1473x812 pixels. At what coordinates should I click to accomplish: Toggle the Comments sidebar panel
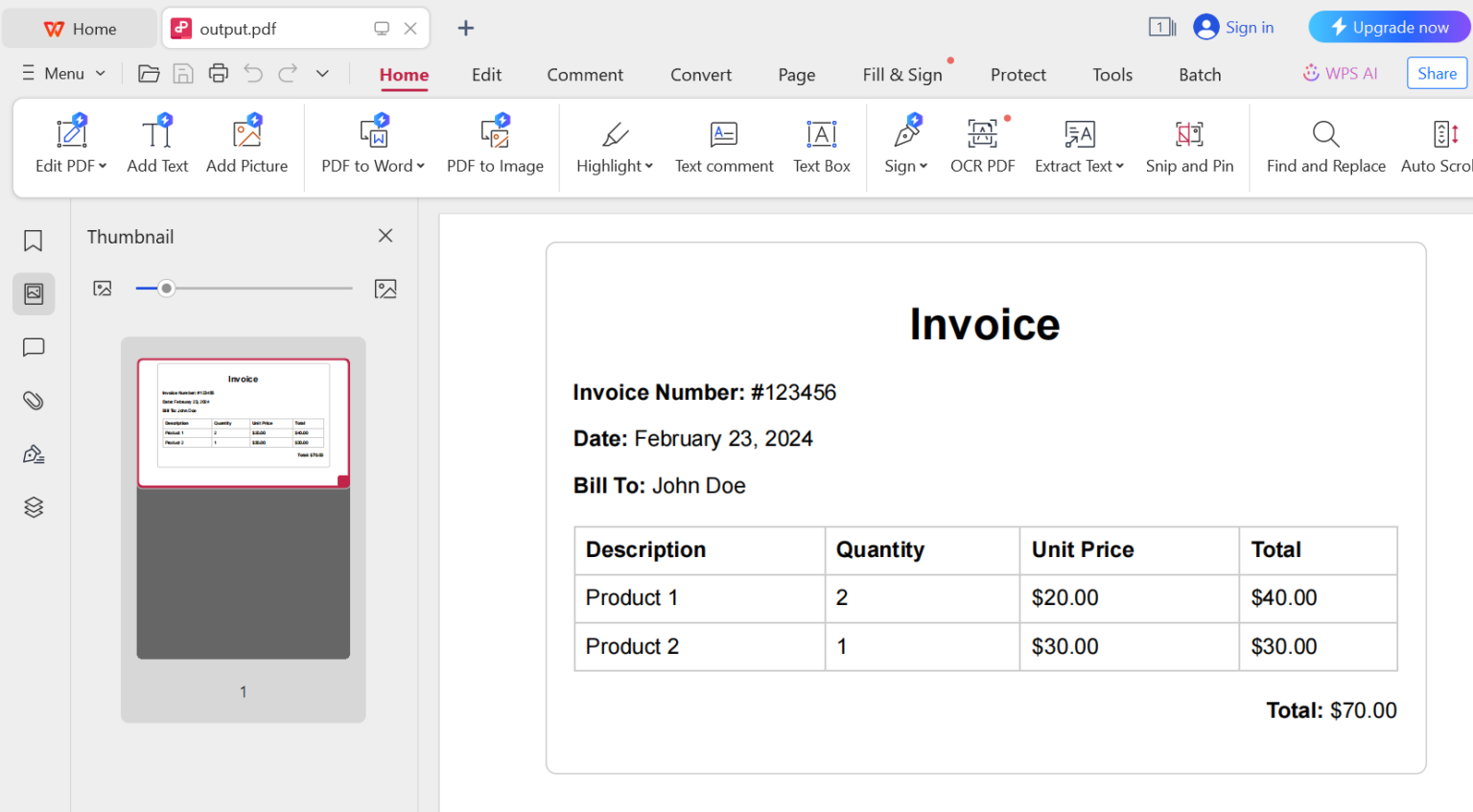[33, 347]
